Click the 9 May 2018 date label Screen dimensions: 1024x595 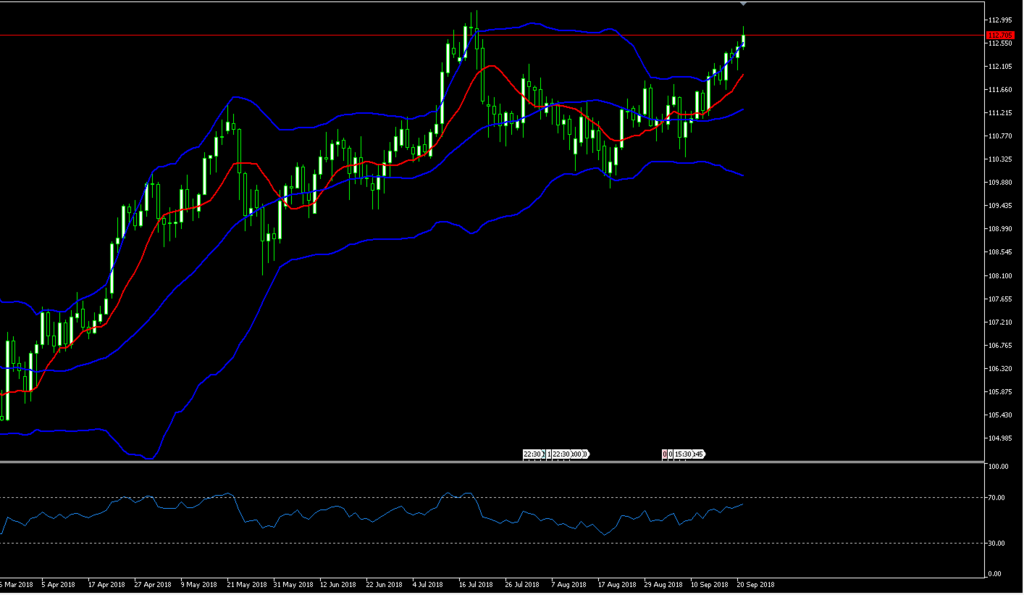[199, 585]
